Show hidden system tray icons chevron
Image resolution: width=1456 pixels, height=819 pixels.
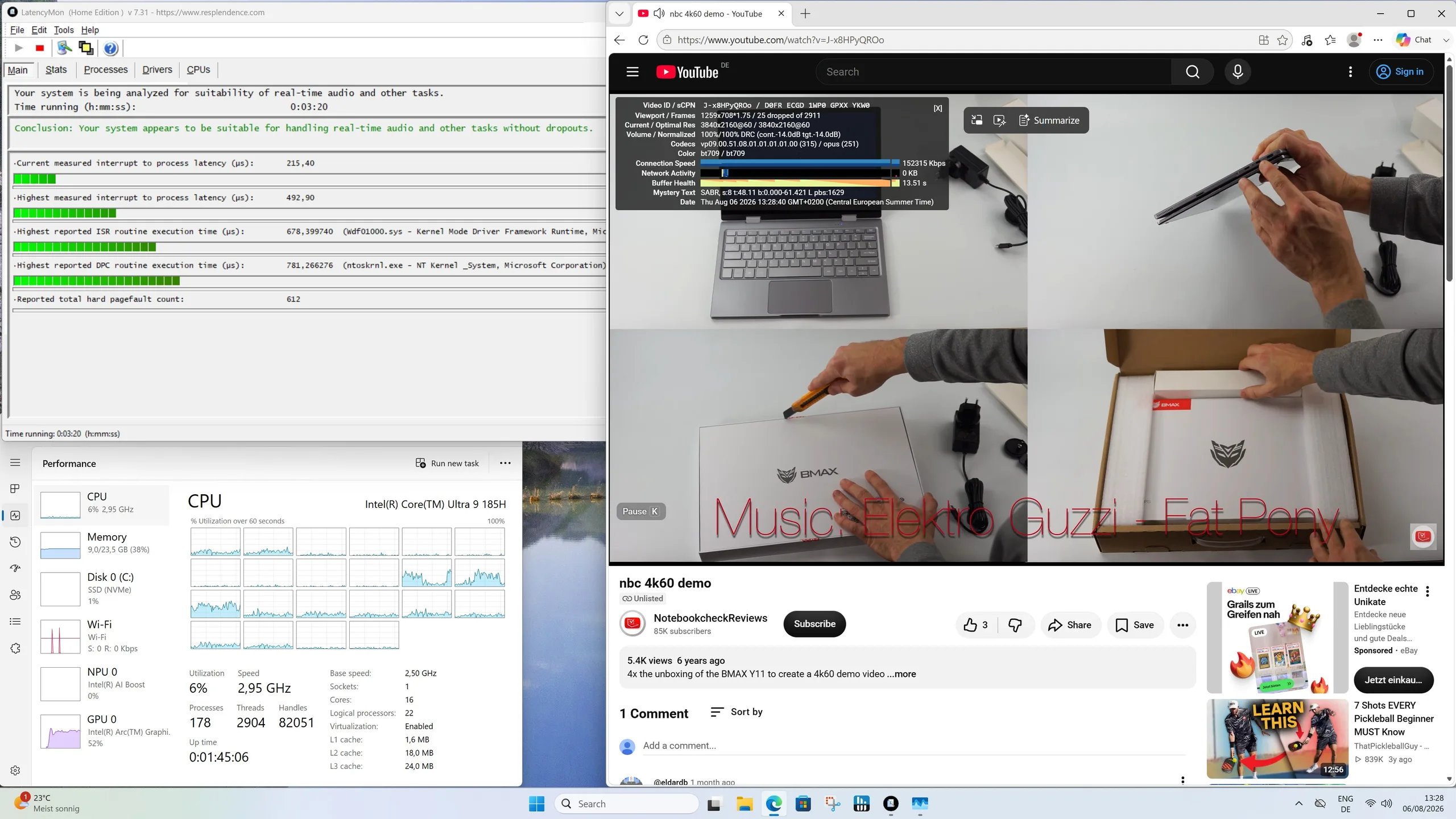(x=1298, y=803)
